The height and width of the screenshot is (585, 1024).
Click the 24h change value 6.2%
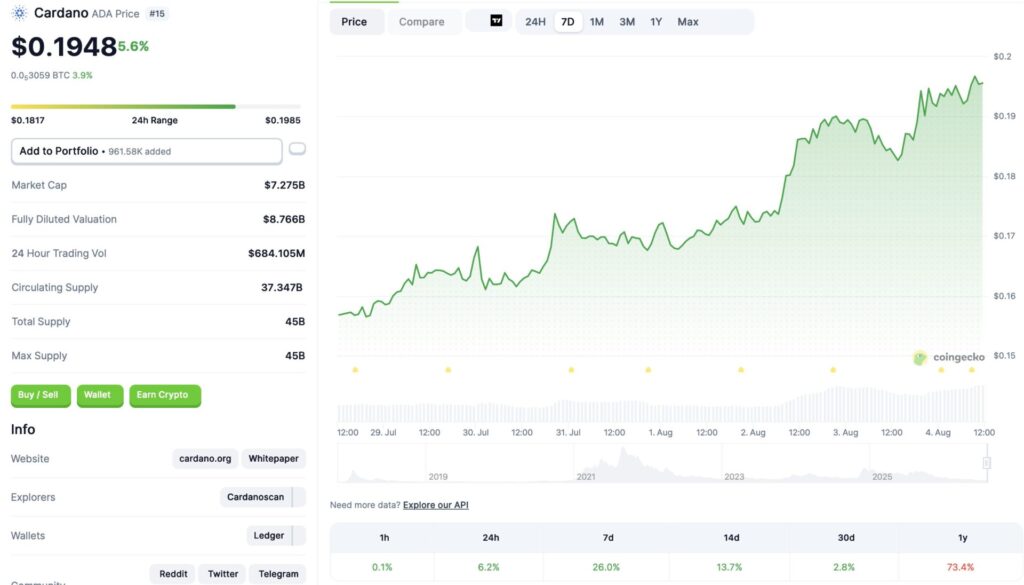[488, 567]
